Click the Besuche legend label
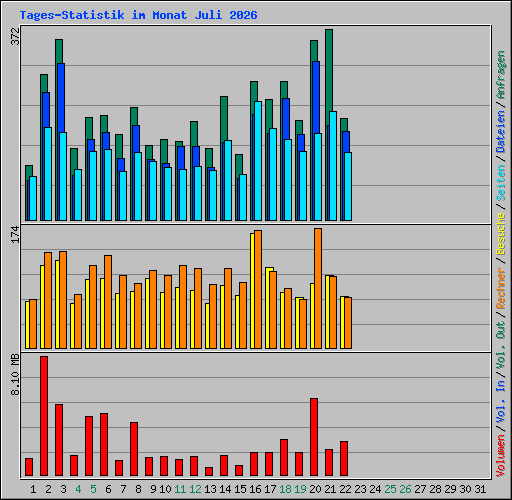The width and height of the screenshot is (512, 500). coord(501,234)
